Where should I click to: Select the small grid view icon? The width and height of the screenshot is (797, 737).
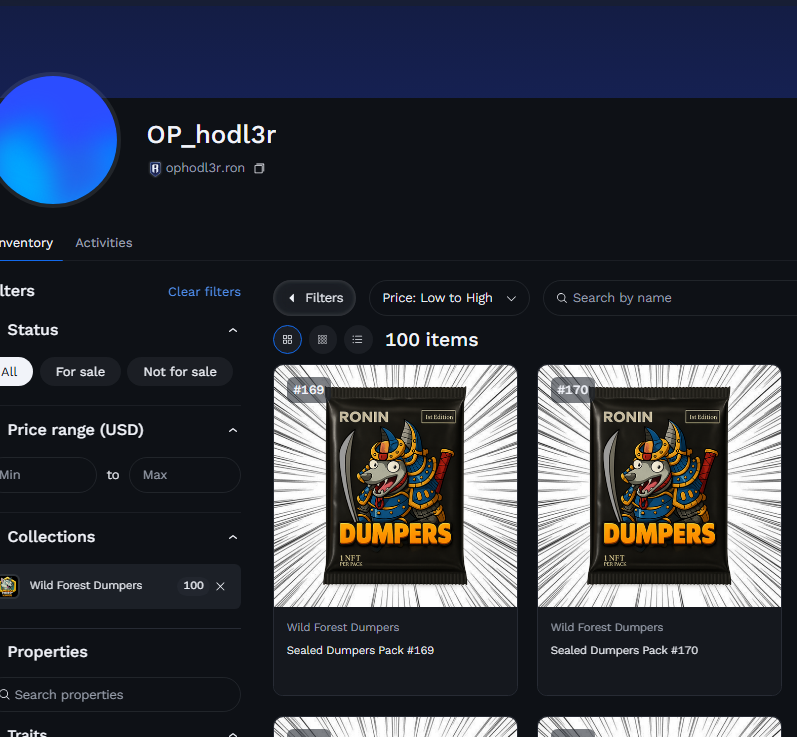[x=322, y=340]
